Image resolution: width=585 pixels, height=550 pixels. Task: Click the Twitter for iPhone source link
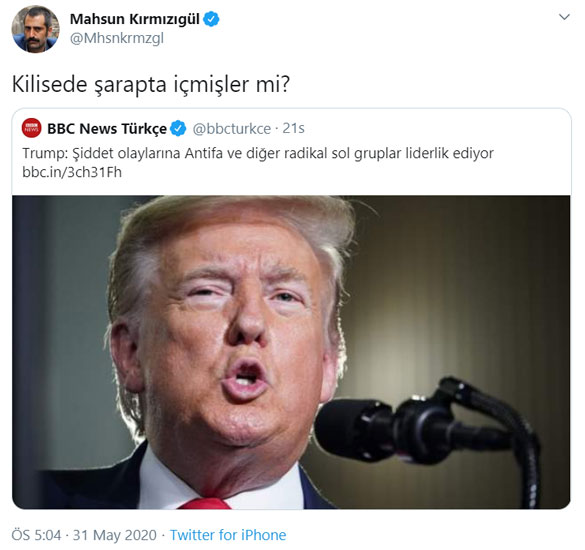[x=228, y=535]
